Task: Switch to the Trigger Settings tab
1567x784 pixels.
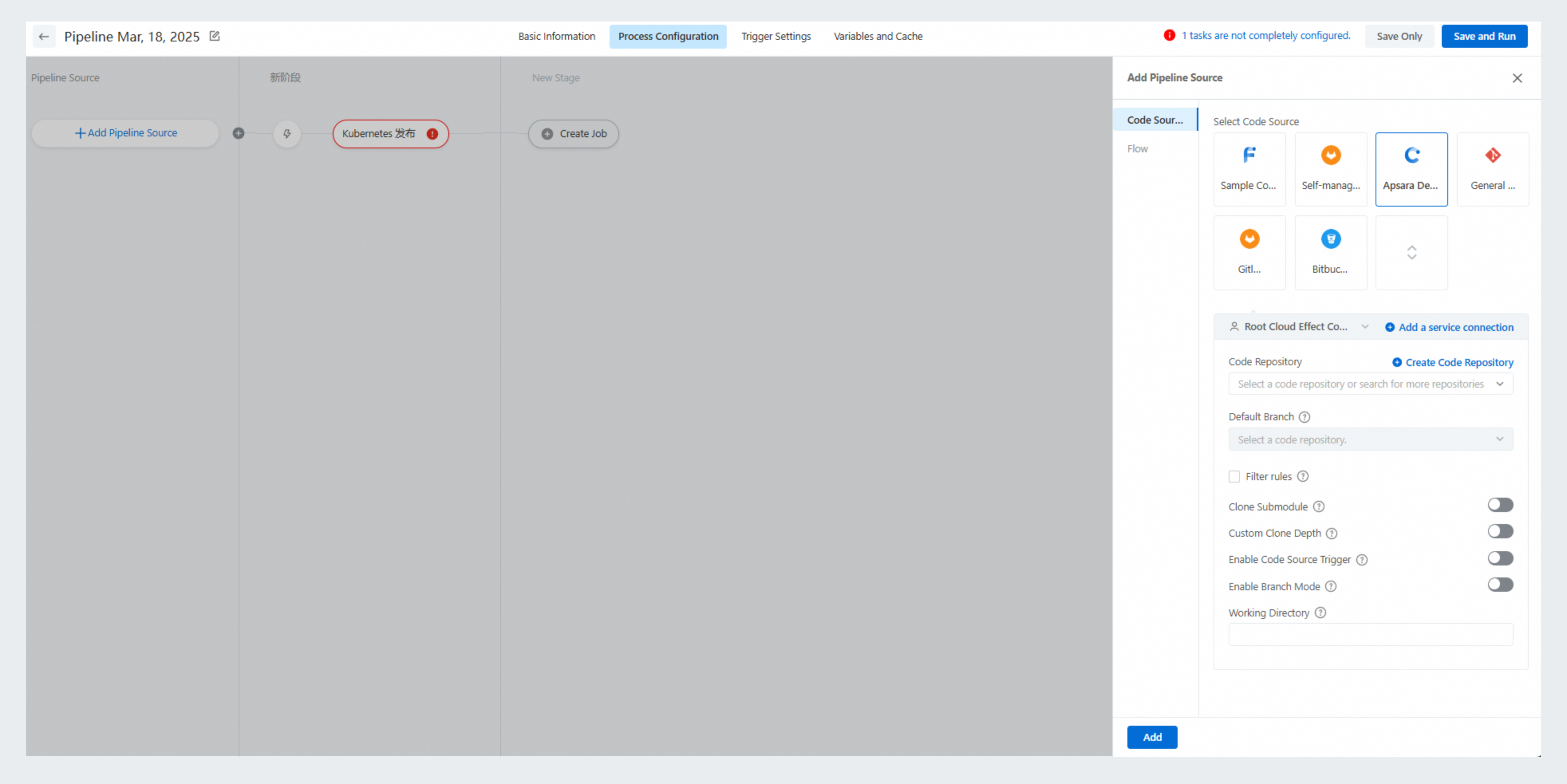Action: (x=776, y=36)
